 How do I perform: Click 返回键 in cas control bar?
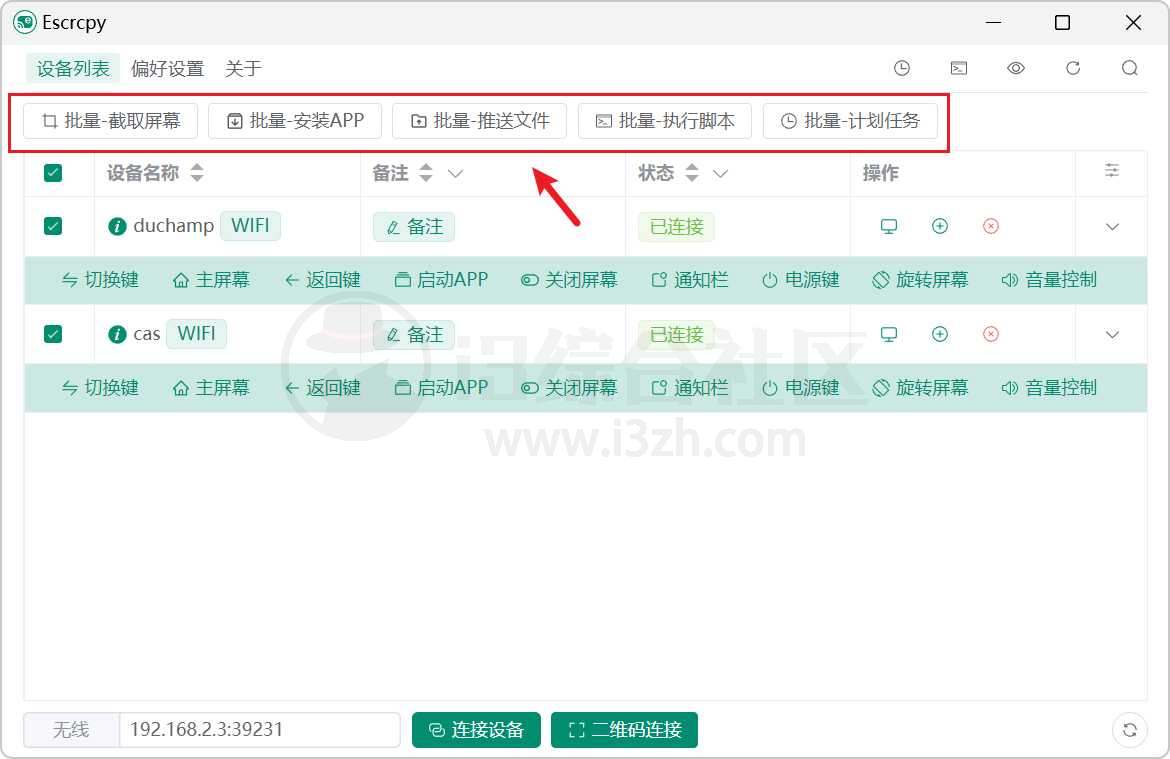point(322,388)
